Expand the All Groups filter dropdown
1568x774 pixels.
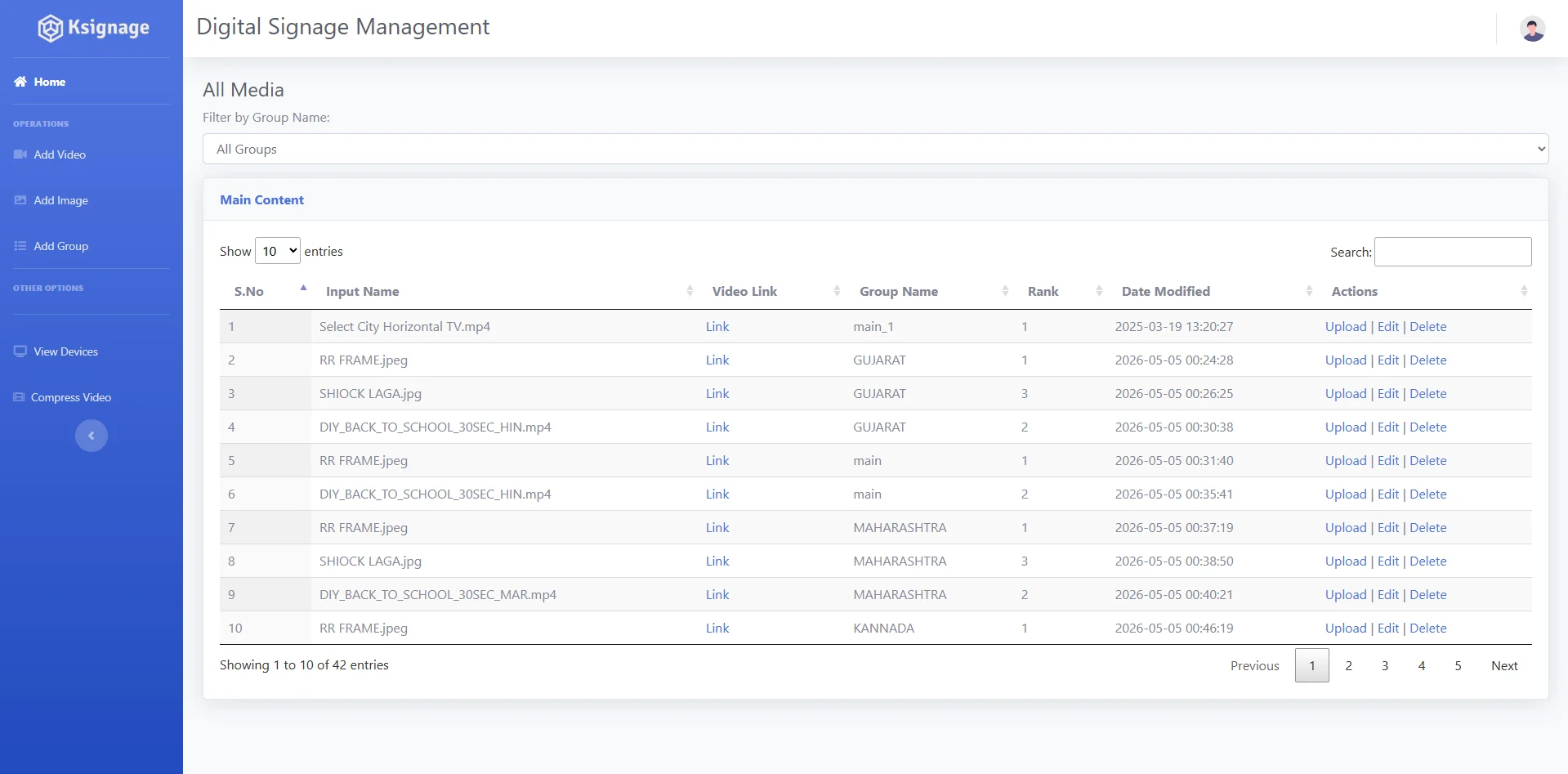(875, 149)
